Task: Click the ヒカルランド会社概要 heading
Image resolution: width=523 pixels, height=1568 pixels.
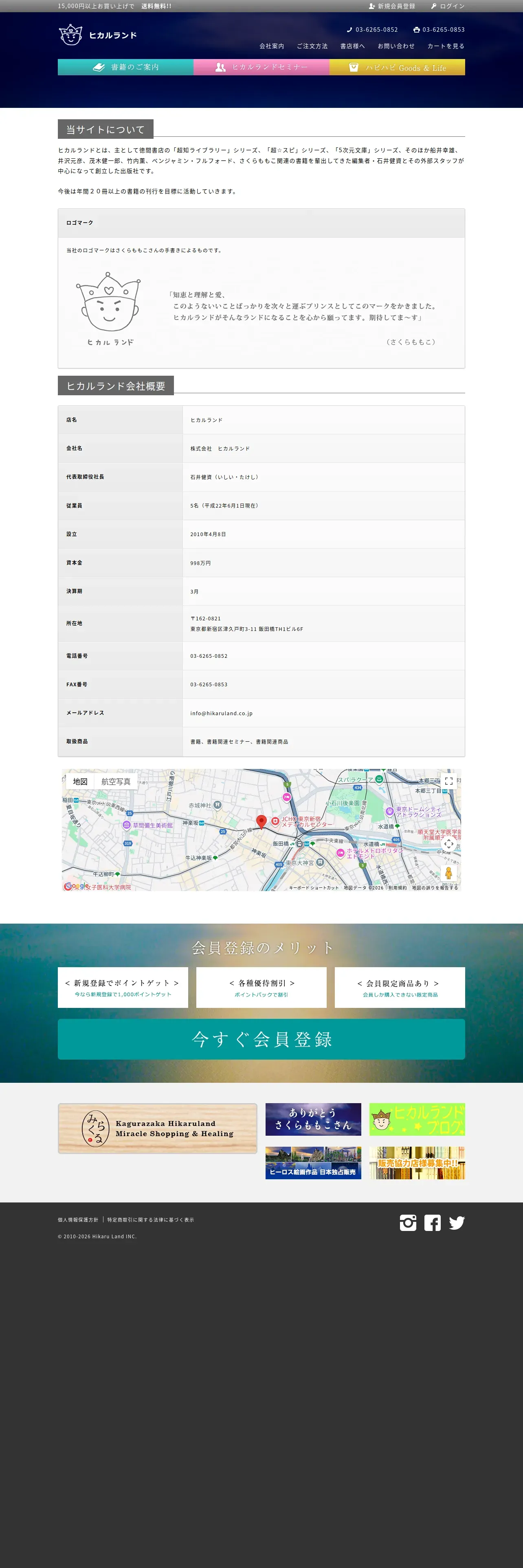Action: 116,386
